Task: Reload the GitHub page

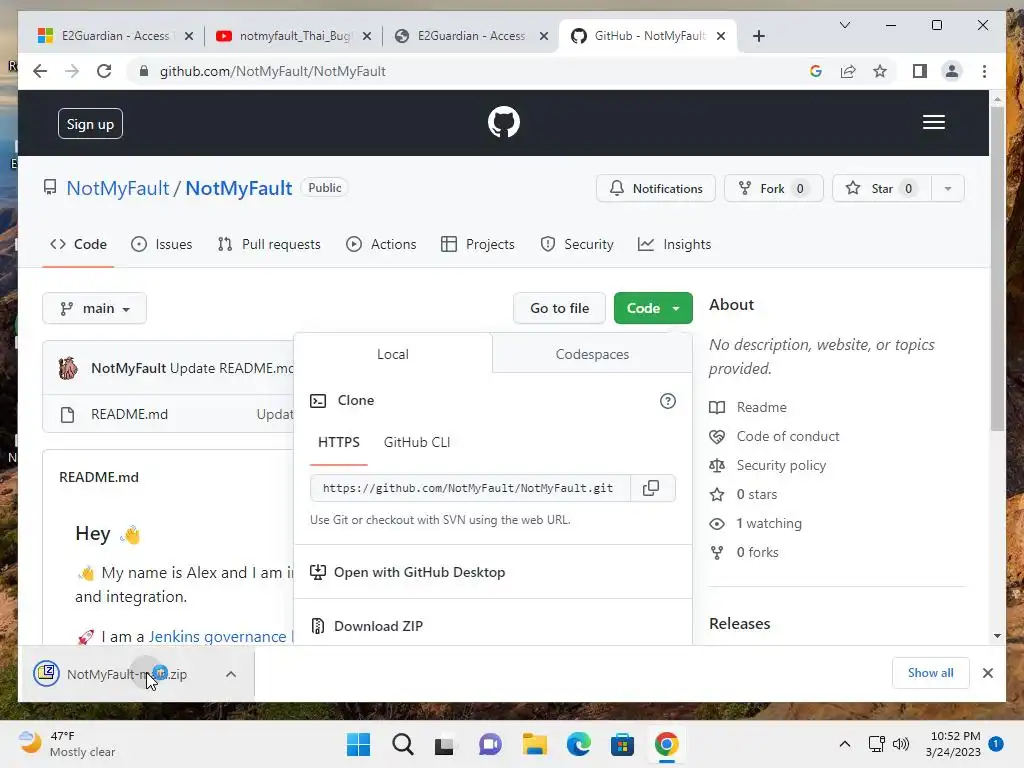Action: tap(104, 71)
